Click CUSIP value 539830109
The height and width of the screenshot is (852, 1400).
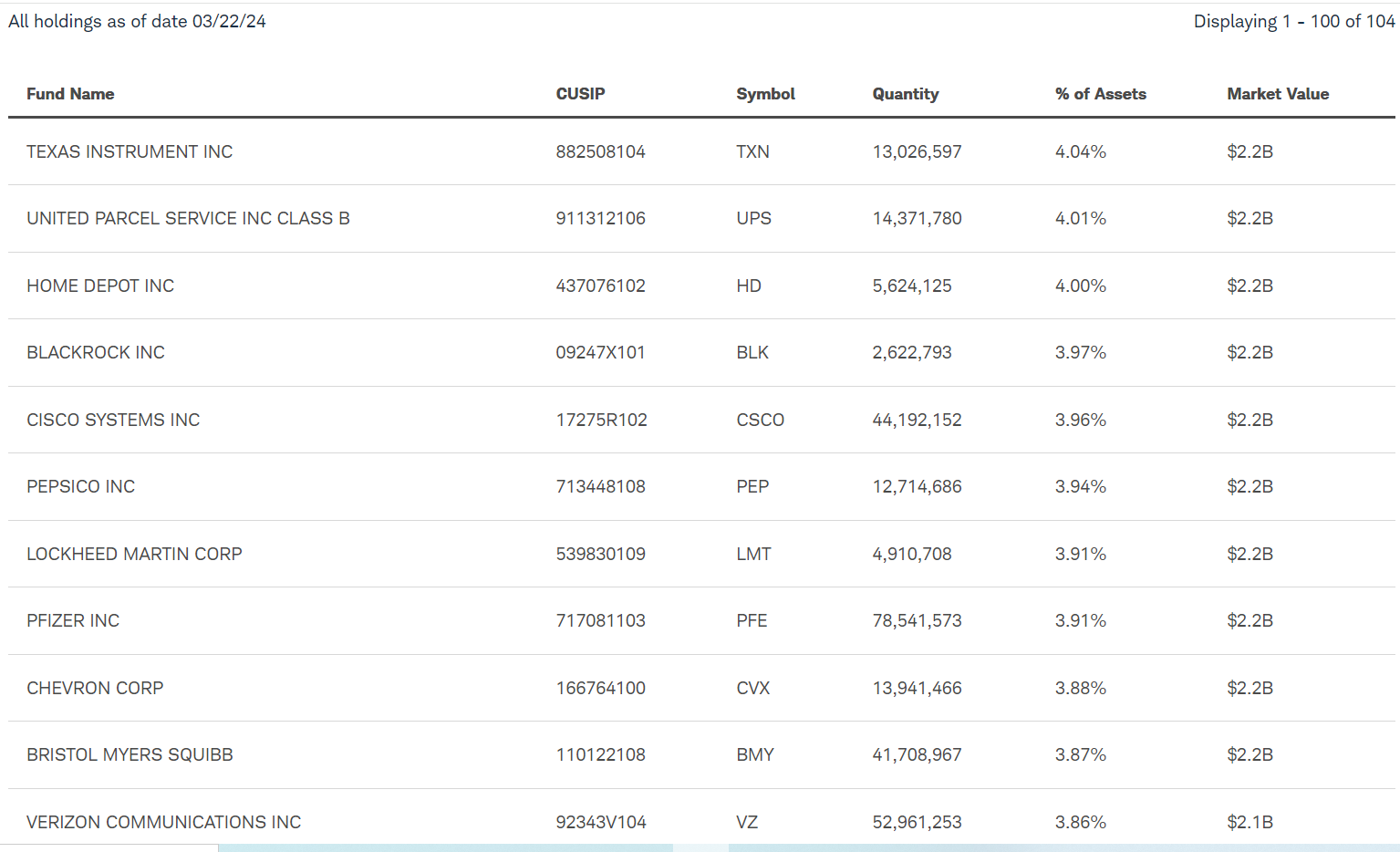click(x=600, y=554)
